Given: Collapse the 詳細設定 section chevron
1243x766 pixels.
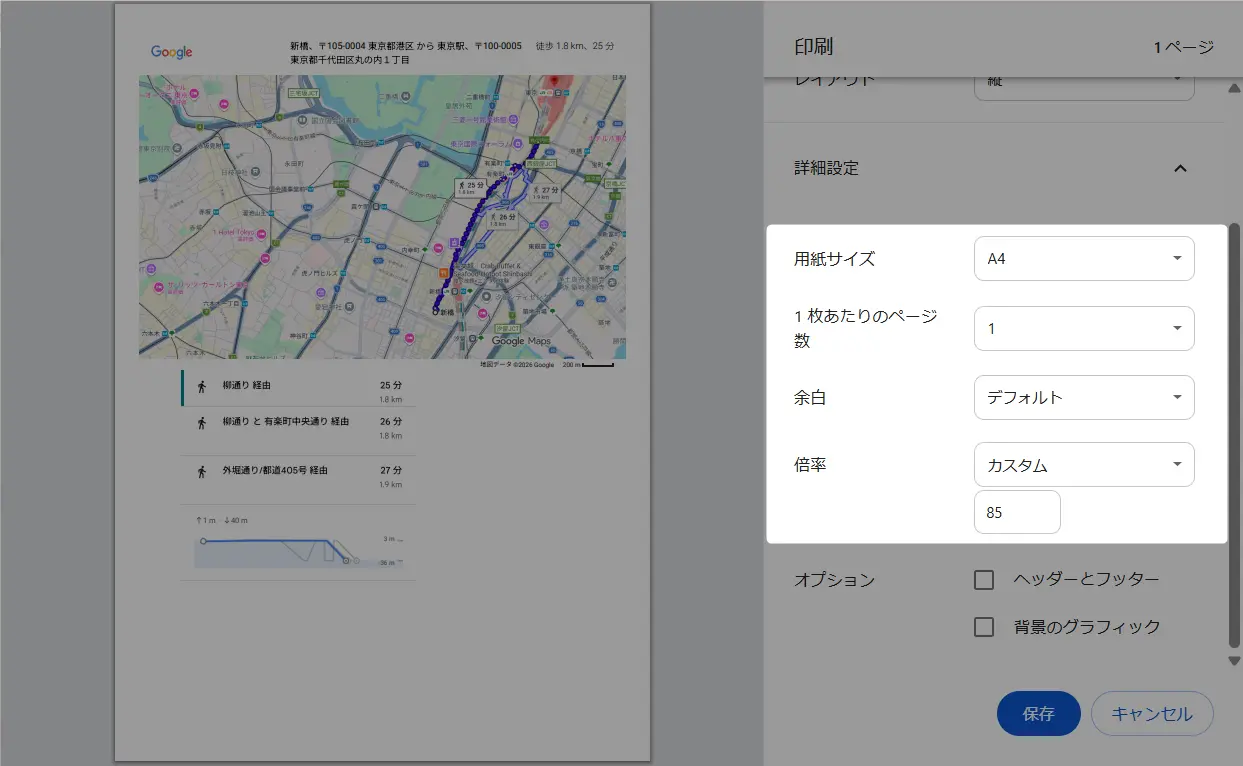Looking at the screenshot, I should [x=1180, y=168].
